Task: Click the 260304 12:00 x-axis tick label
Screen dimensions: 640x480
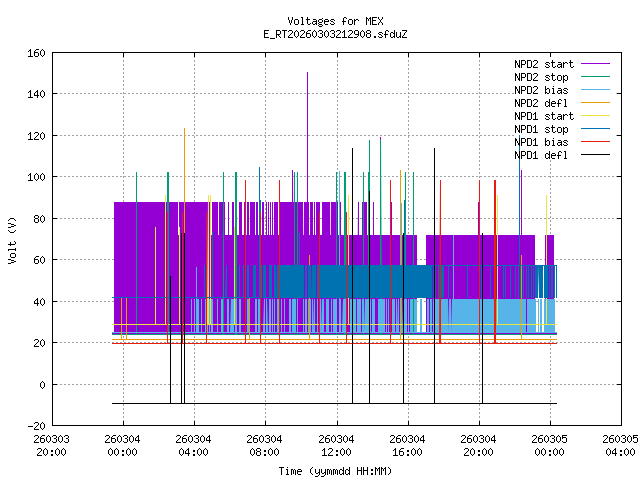Action: 335,445
